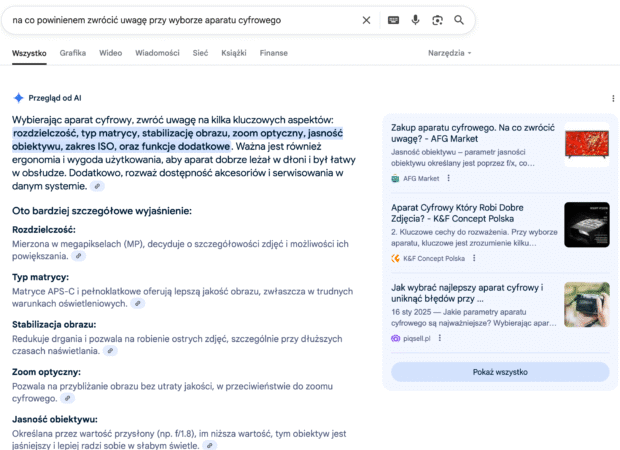
Task: Open image search with camera lens icon
Action: pyautogui.click(x=437, y=20)
